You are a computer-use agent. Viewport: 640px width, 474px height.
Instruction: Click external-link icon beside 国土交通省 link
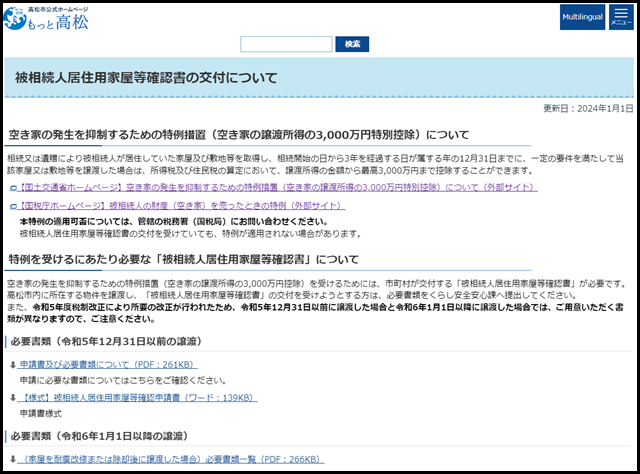[x=13, y=188]
